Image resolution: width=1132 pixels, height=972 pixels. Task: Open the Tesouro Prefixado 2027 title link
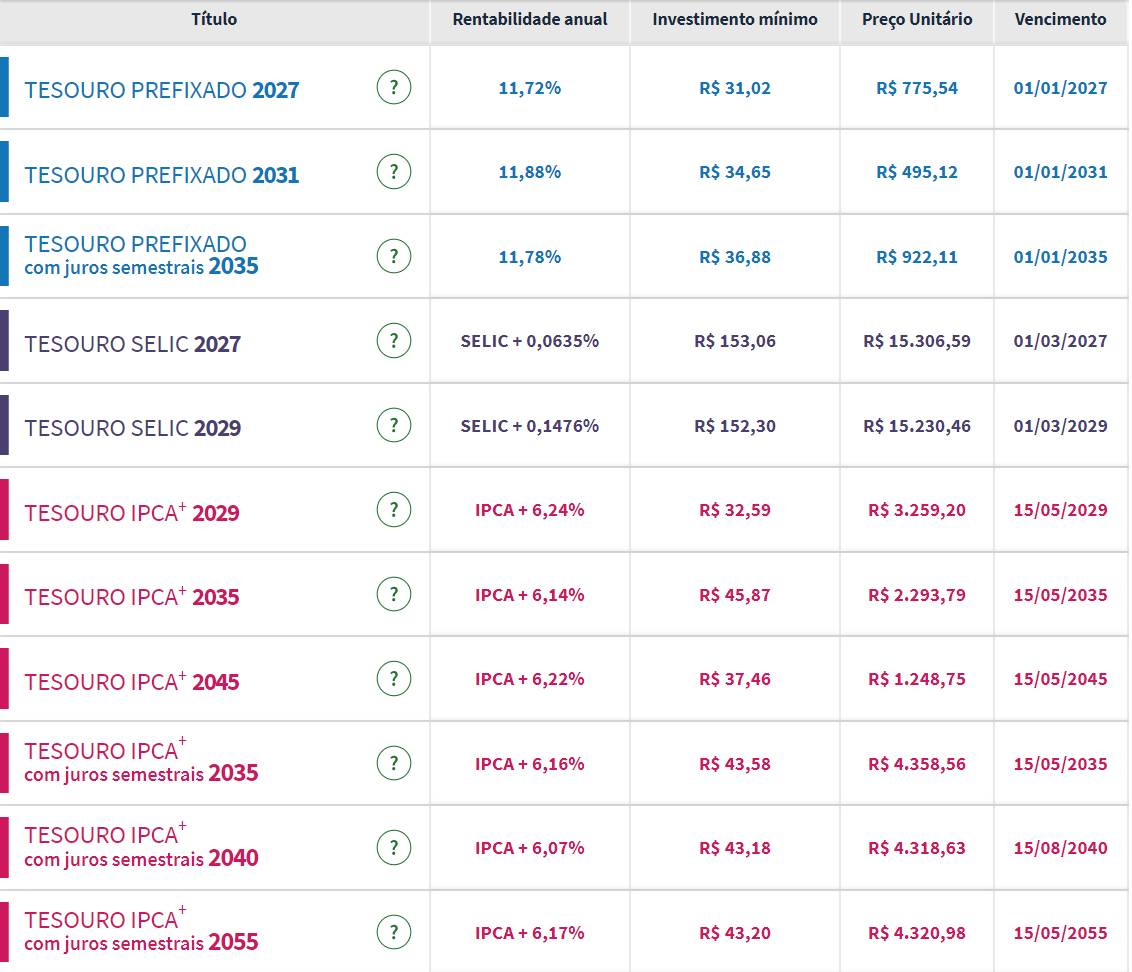tap(162, 90)
